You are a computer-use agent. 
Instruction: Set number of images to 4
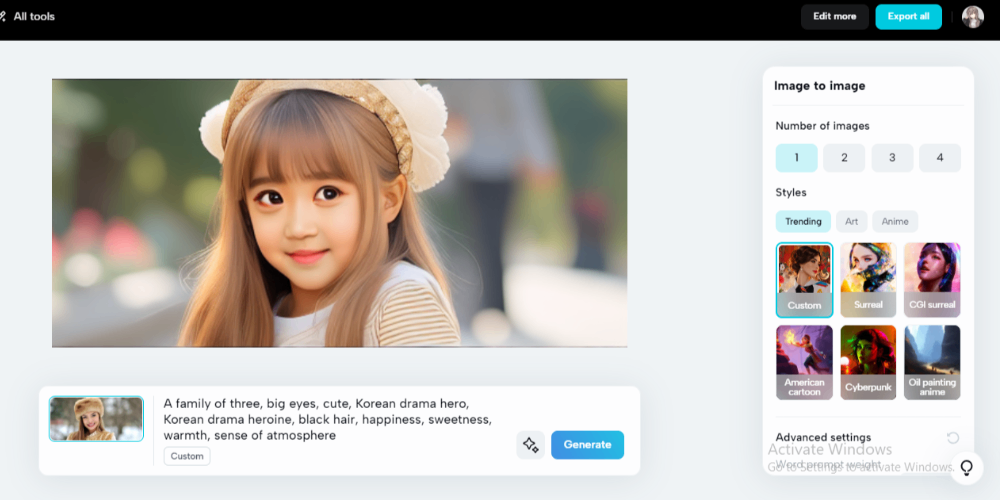[939, 158]
